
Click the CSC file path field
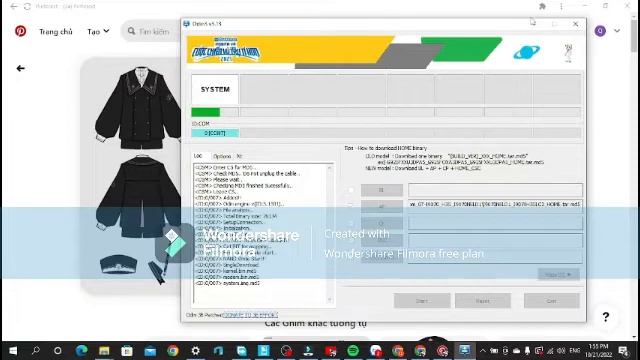pyautogui.click(x=495, y=240)
